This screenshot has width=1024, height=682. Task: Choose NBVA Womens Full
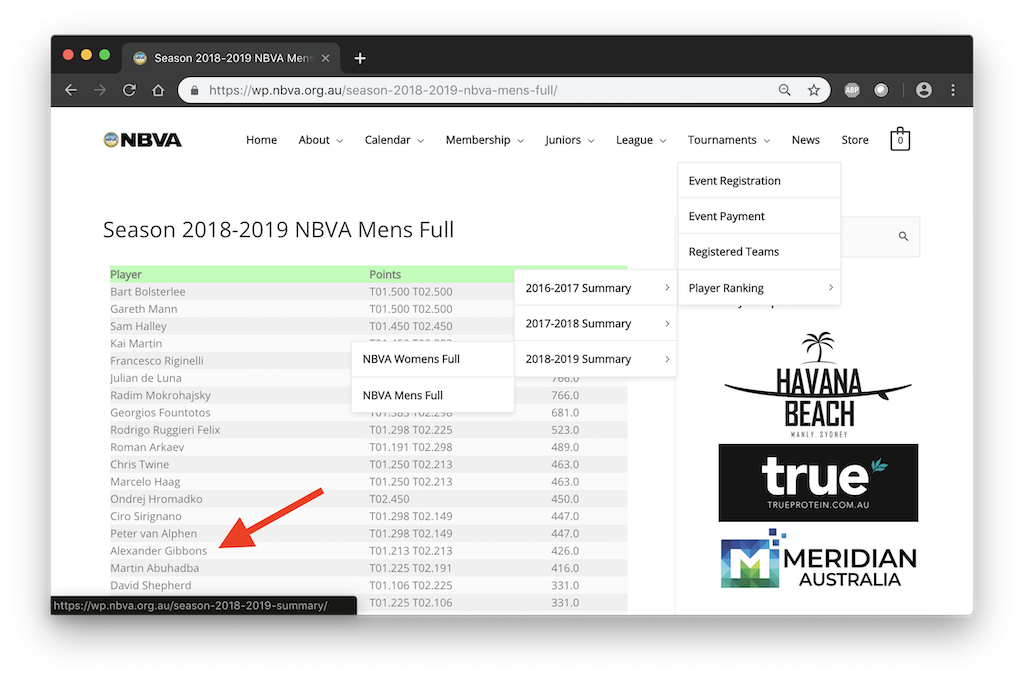(432, 359)
